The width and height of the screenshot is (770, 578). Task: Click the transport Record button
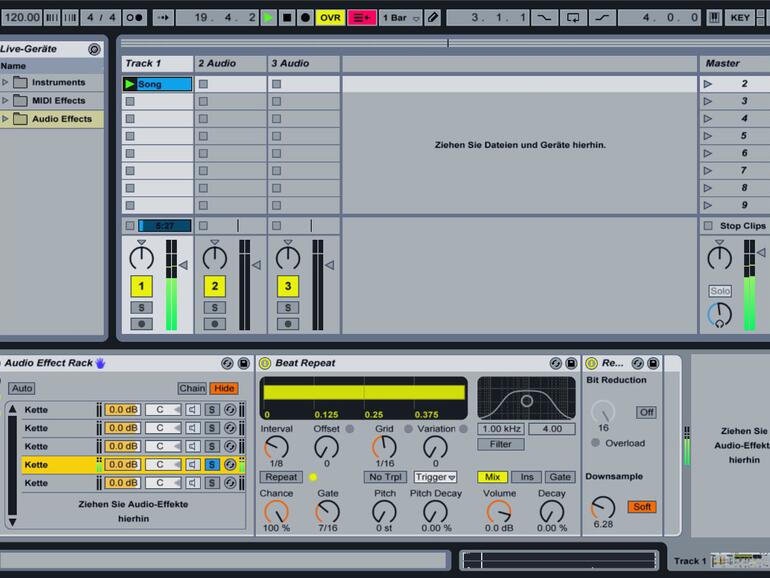[x=305, y=17]
